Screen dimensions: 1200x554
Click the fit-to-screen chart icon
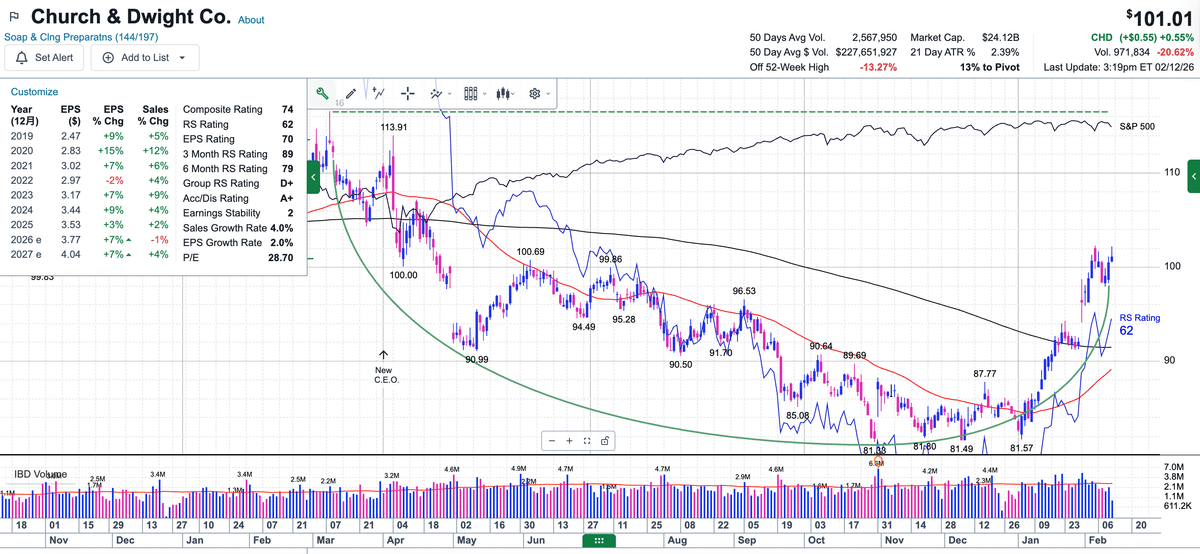tap(588, 440)
